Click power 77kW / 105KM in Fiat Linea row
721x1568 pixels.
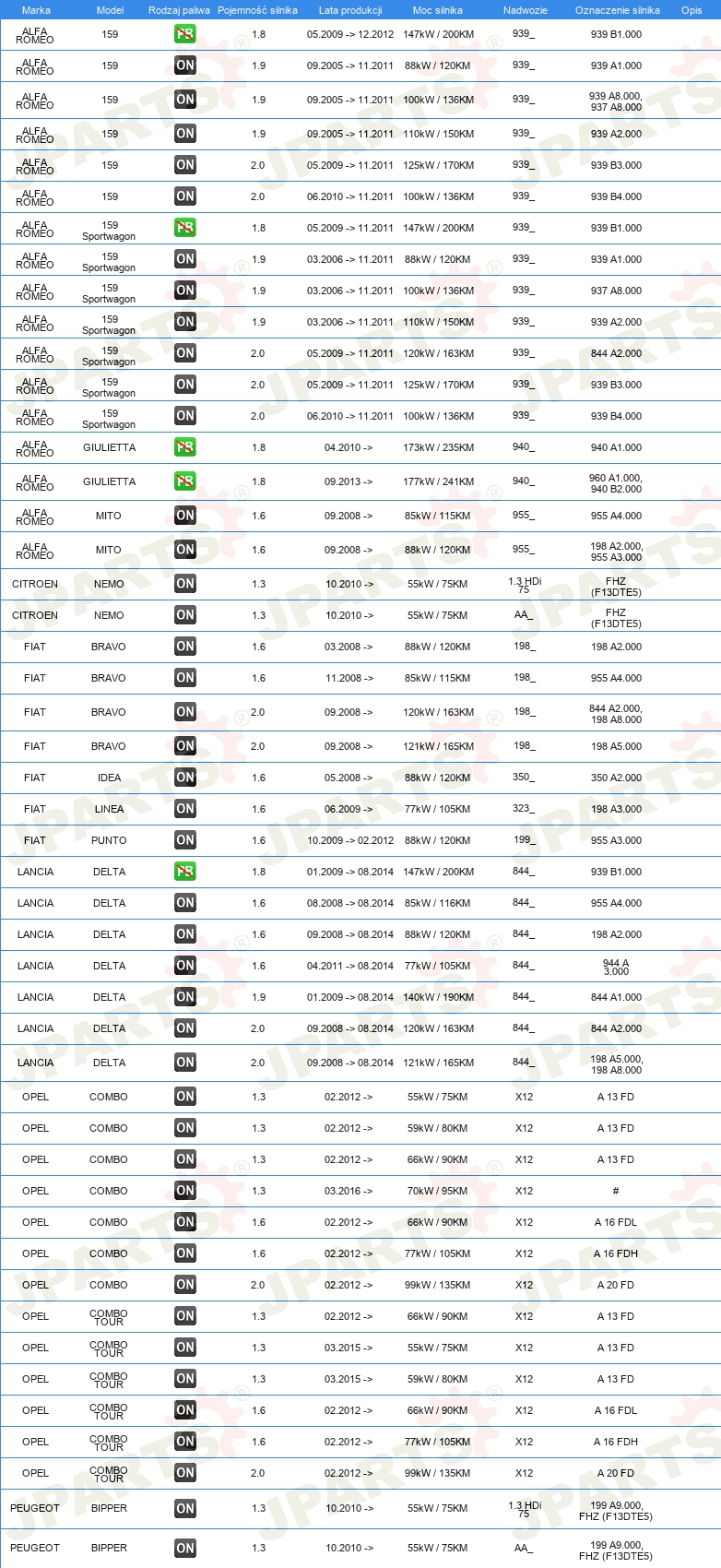[x=438, y=809]
